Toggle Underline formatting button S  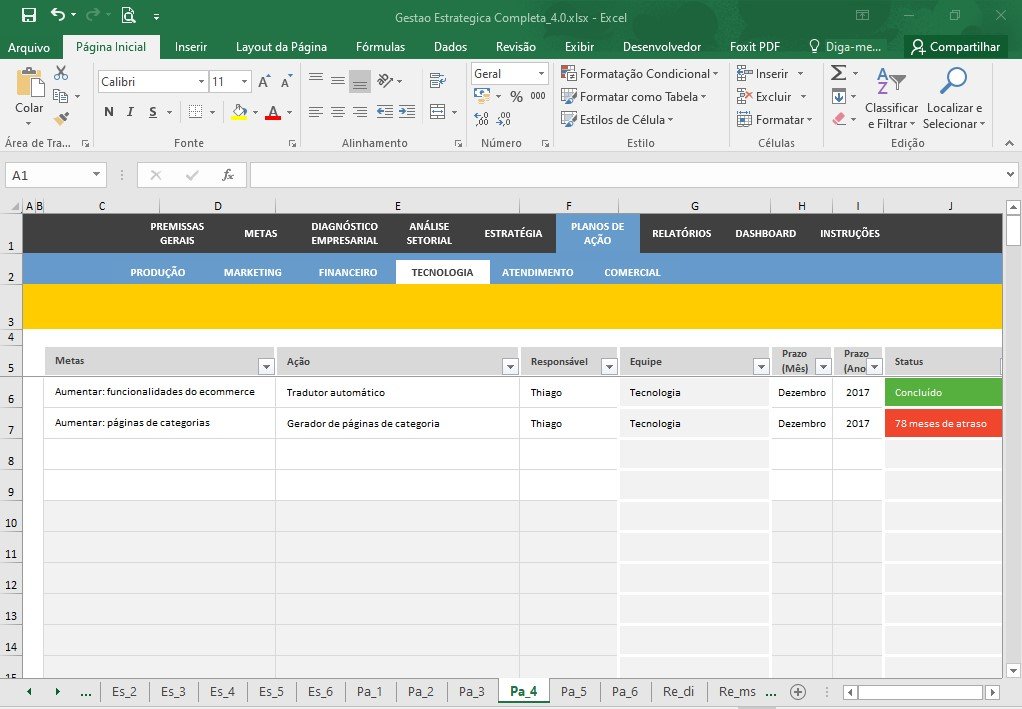coord(153,112)
